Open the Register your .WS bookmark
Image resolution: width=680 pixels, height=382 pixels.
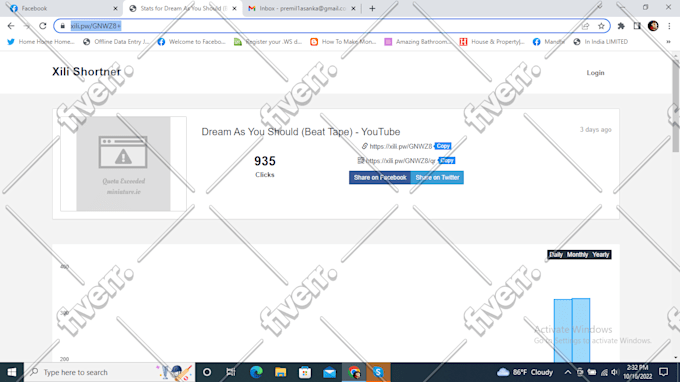pyautogui.click(x=268, y=42)
